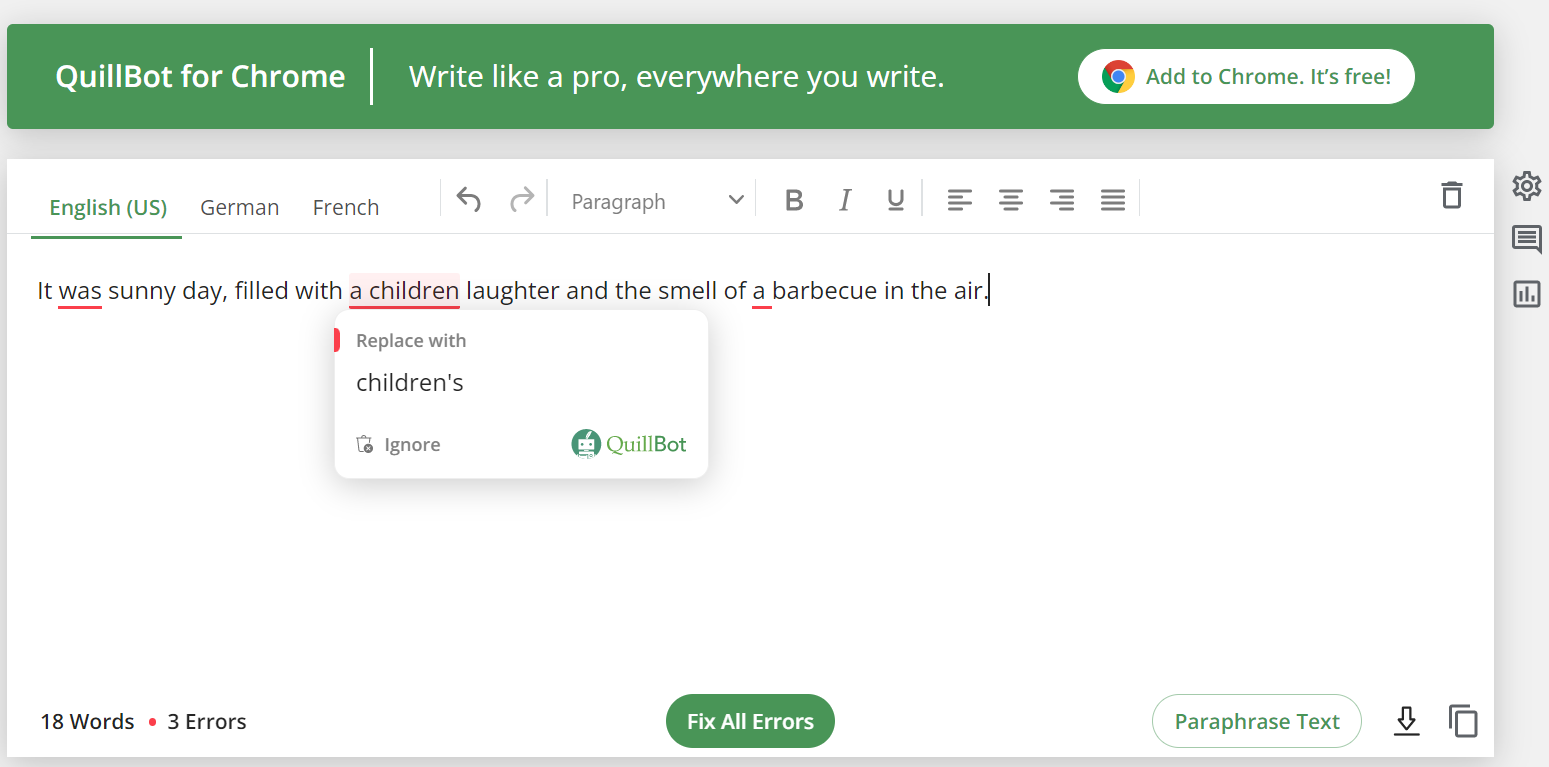
Task: Click the QuillBot logo in suggestion popup
Action: pos(629,444)
